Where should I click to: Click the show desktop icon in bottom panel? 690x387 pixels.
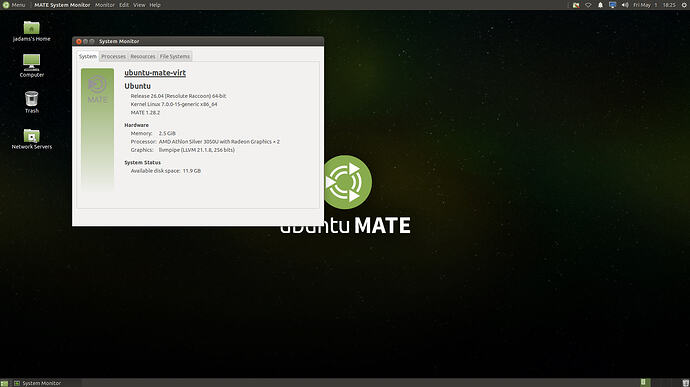coord(4,383)
